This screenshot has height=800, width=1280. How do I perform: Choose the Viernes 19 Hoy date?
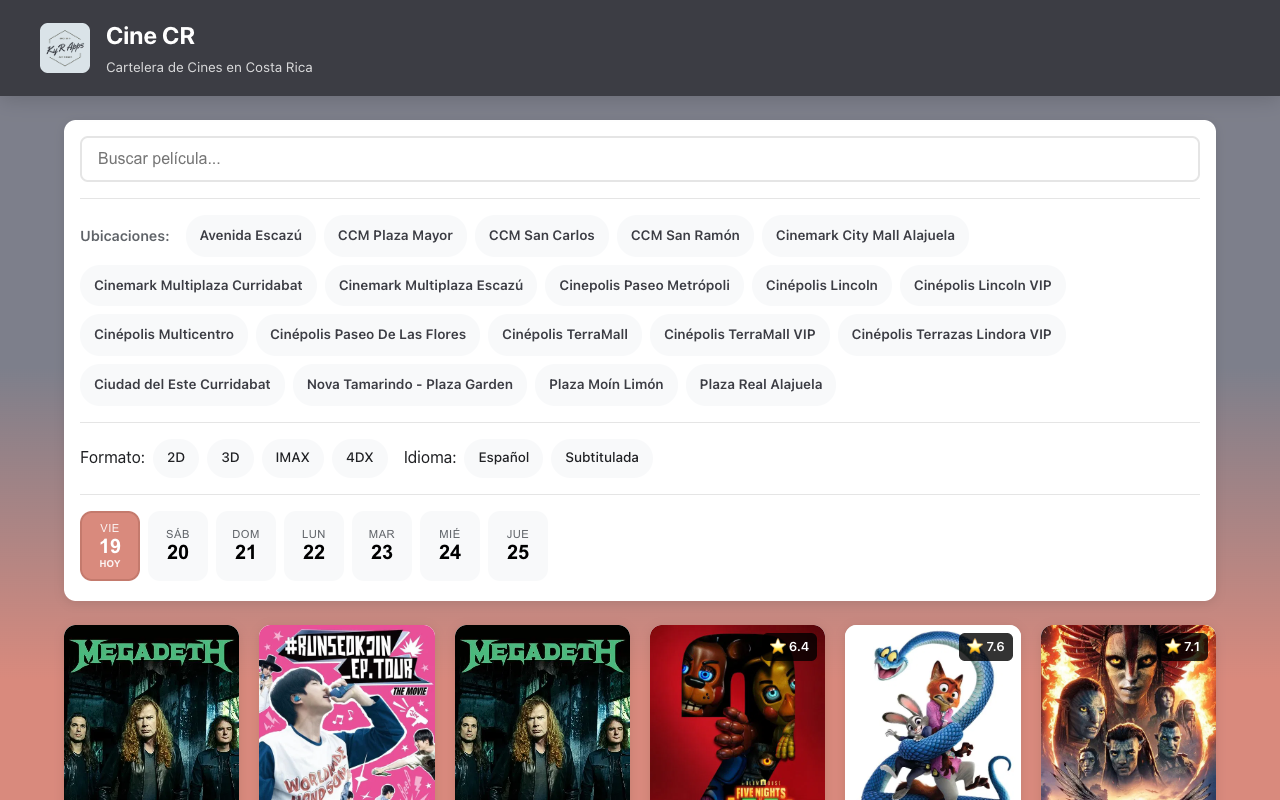[110, 546]
